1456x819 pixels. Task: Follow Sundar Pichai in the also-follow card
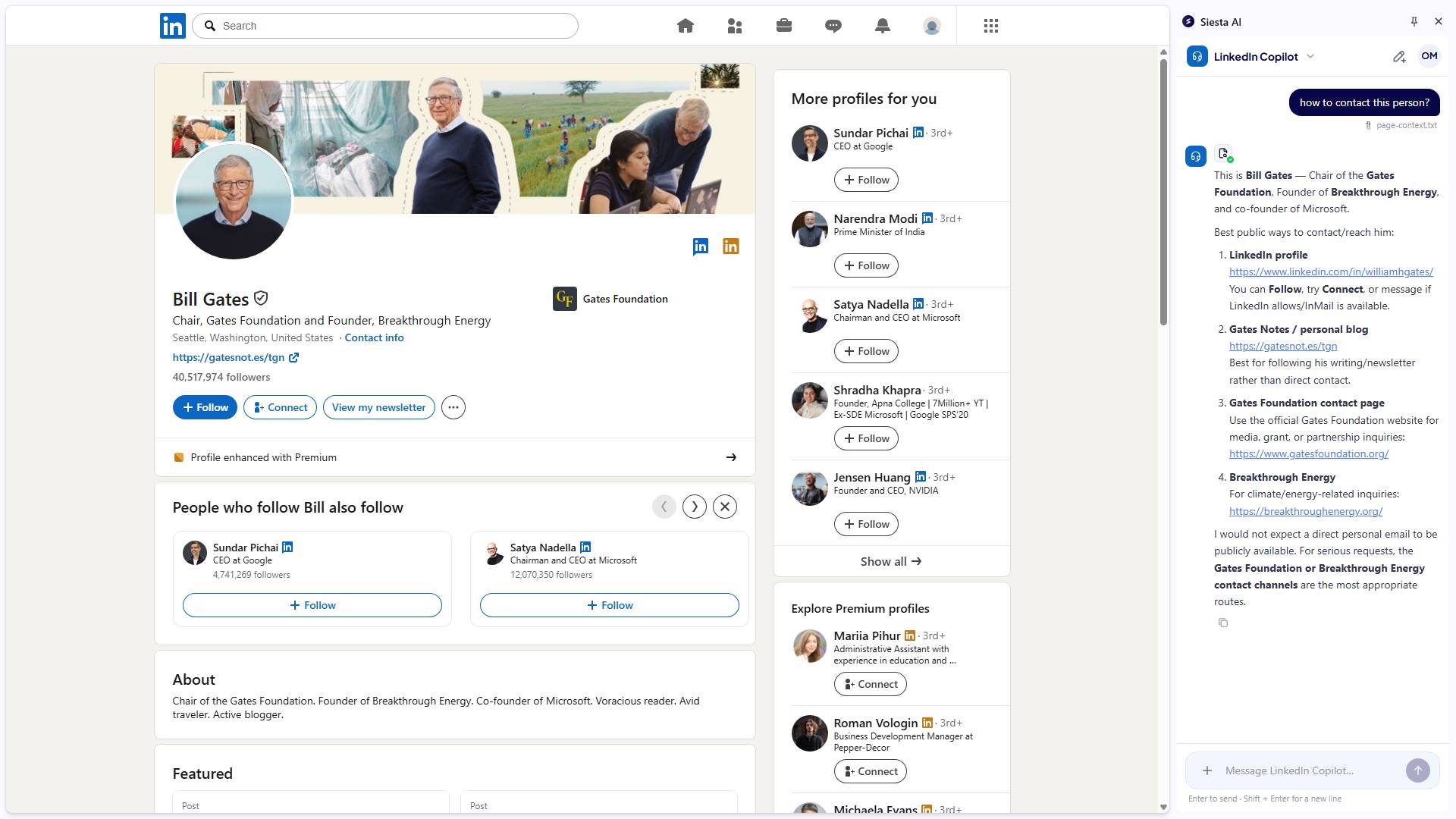click(312, 605)
